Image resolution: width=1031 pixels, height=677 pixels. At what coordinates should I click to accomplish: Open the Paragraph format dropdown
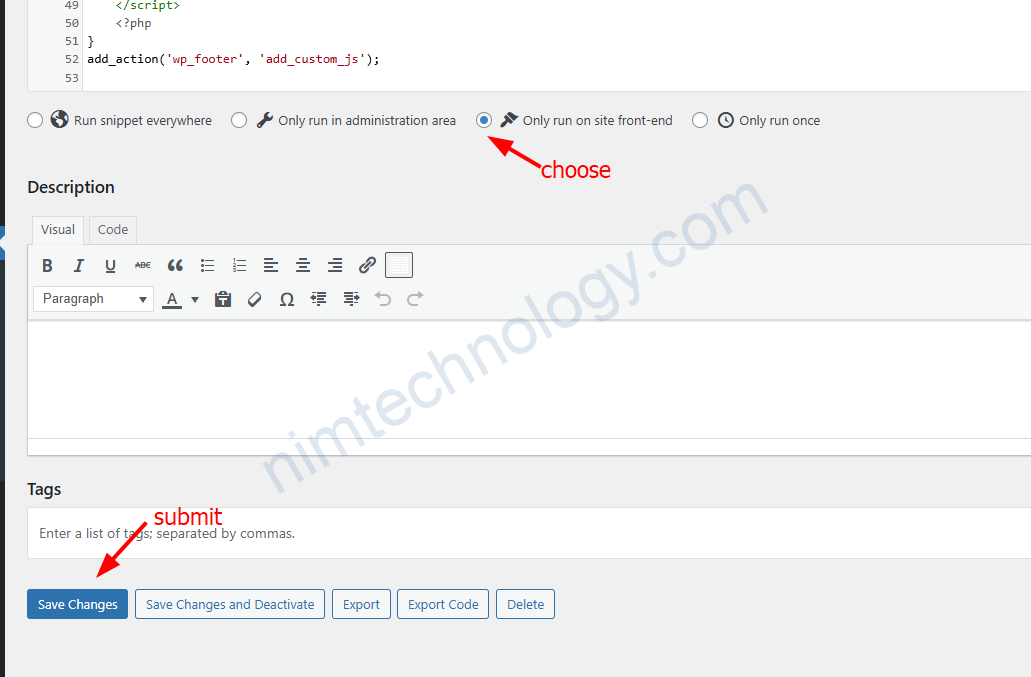[x=93, y=299]
